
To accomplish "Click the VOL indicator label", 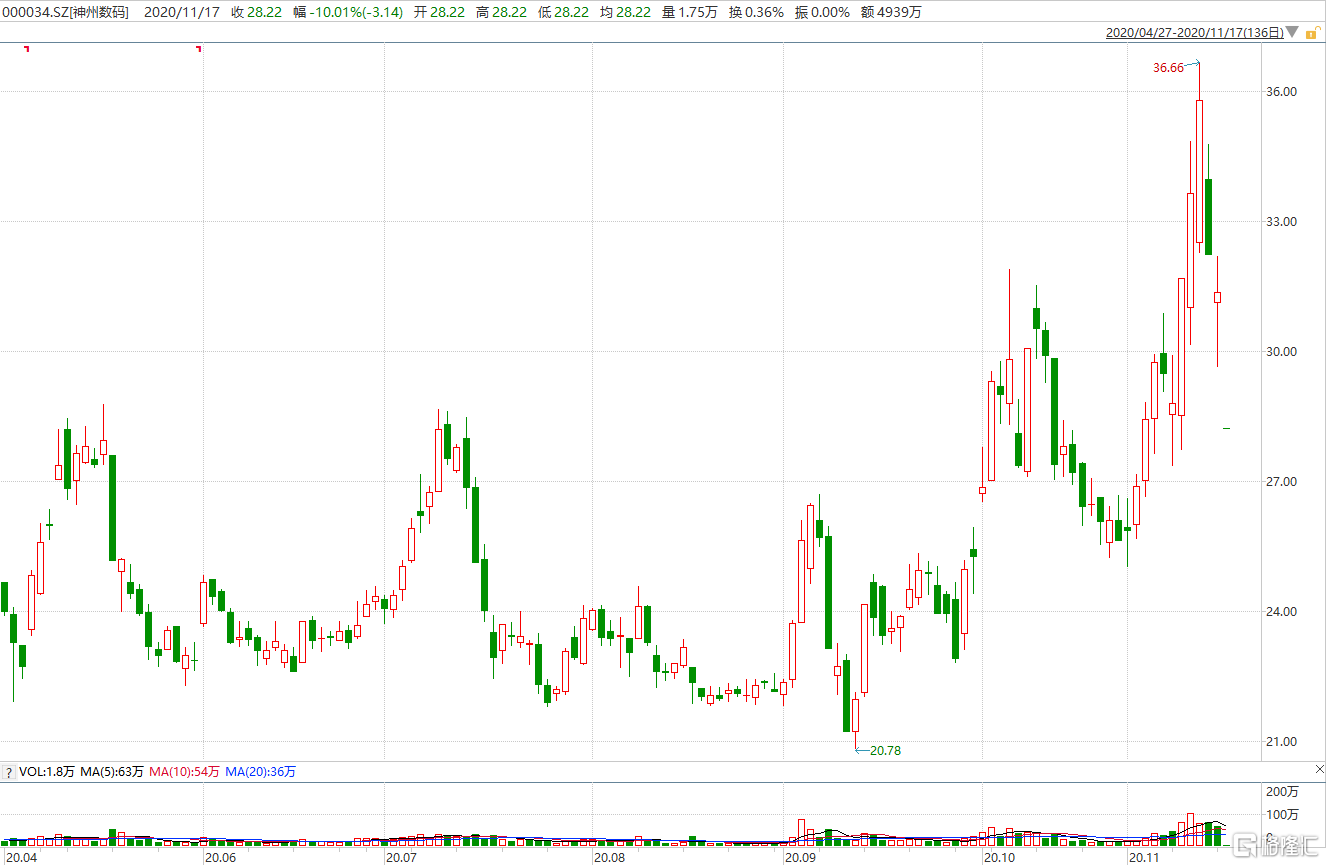I will 46,772.
